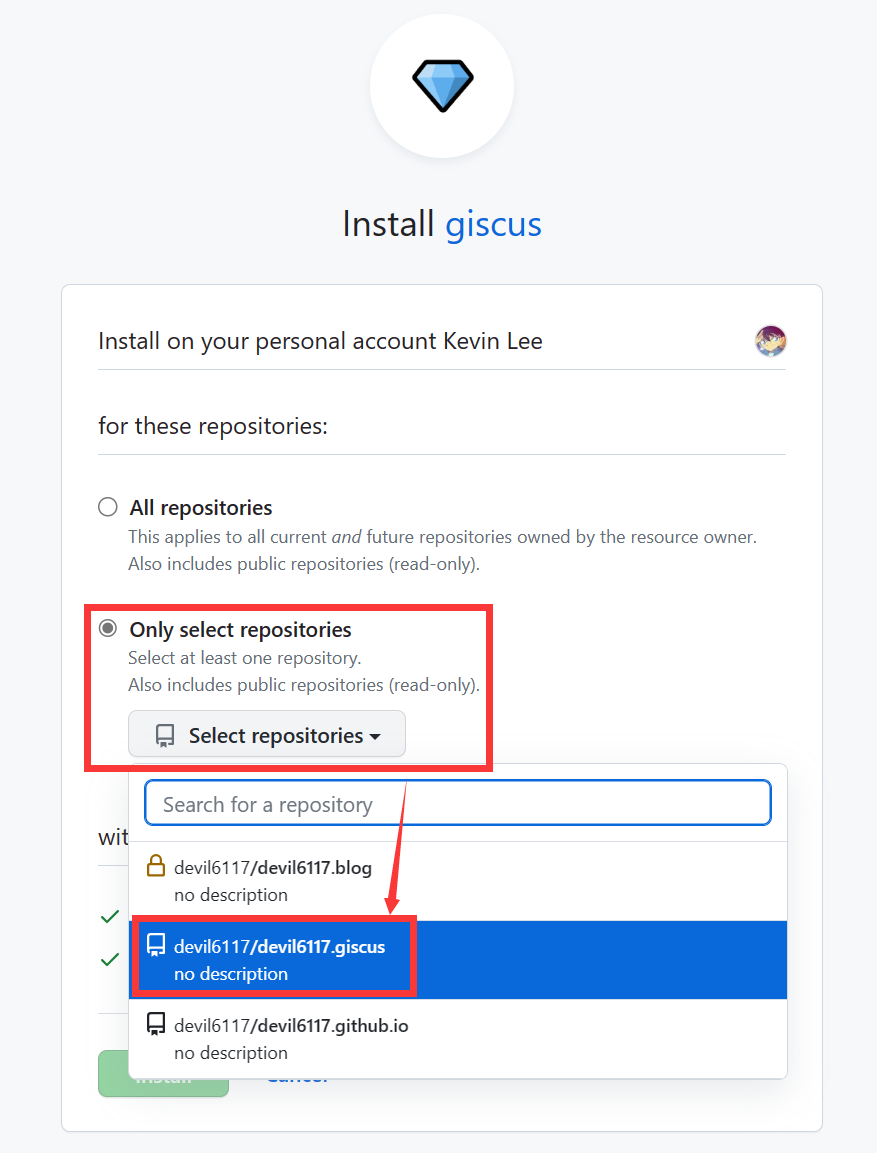This screenshot has width=877, height=1153.
Task: Click the repo icon beside devil6117.github.io
Action: (x=156, y=1024)
